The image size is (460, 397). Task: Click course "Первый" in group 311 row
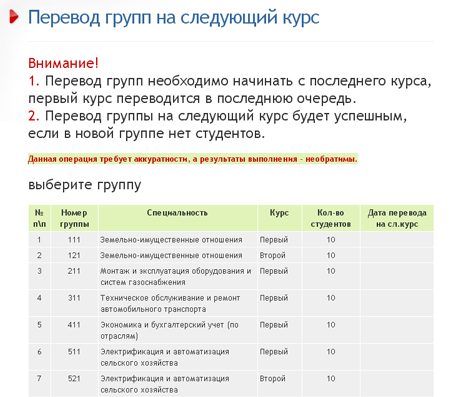(x=274, y=298)
